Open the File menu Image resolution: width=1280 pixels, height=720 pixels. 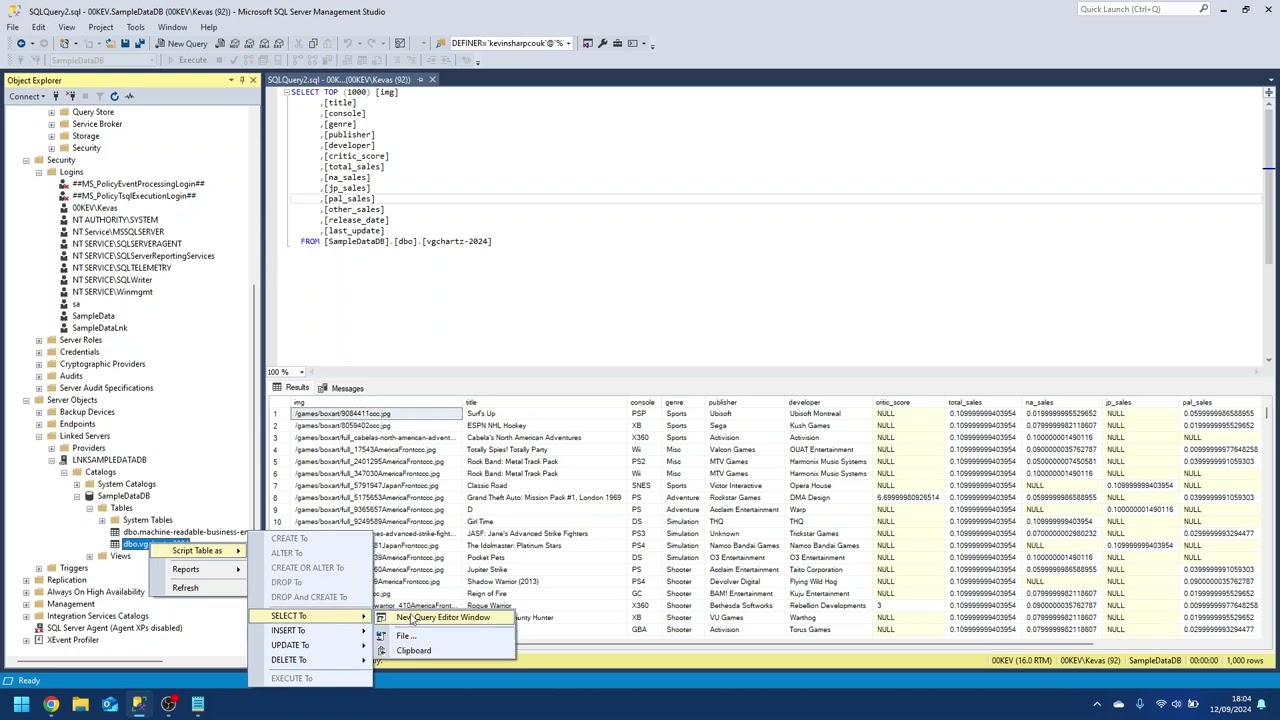[x=13, y=27]
